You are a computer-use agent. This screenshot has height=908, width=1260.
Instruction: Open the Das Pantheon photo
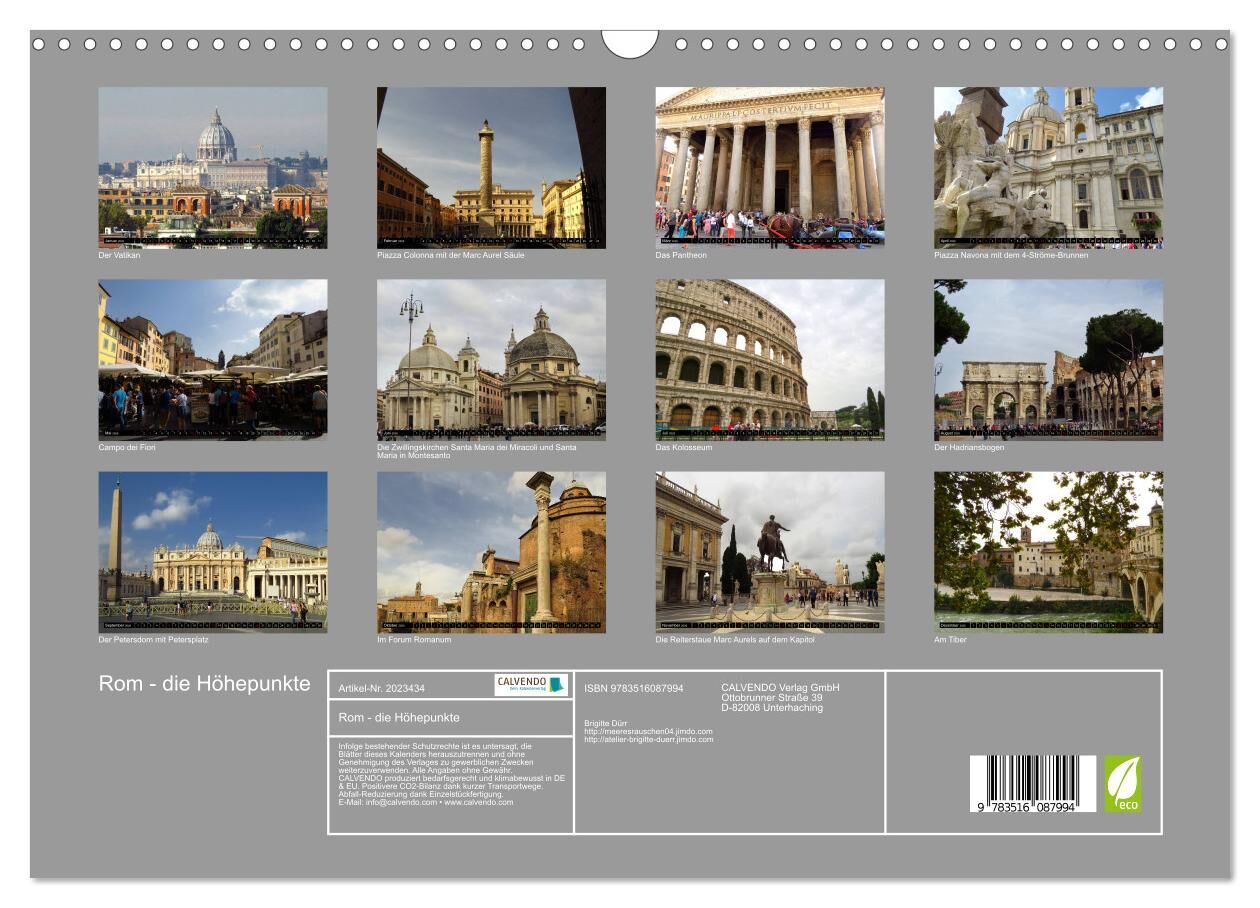click(769, 167)
